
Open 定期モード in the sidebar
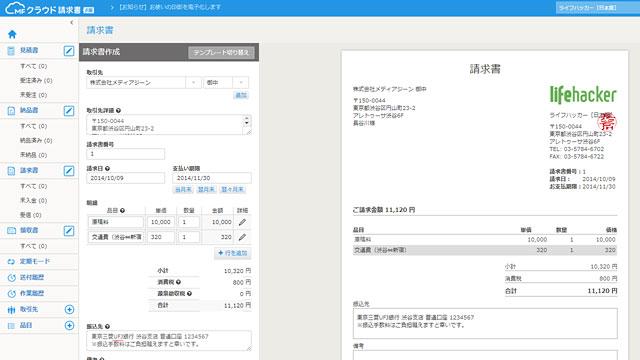(x=35, y=262)
